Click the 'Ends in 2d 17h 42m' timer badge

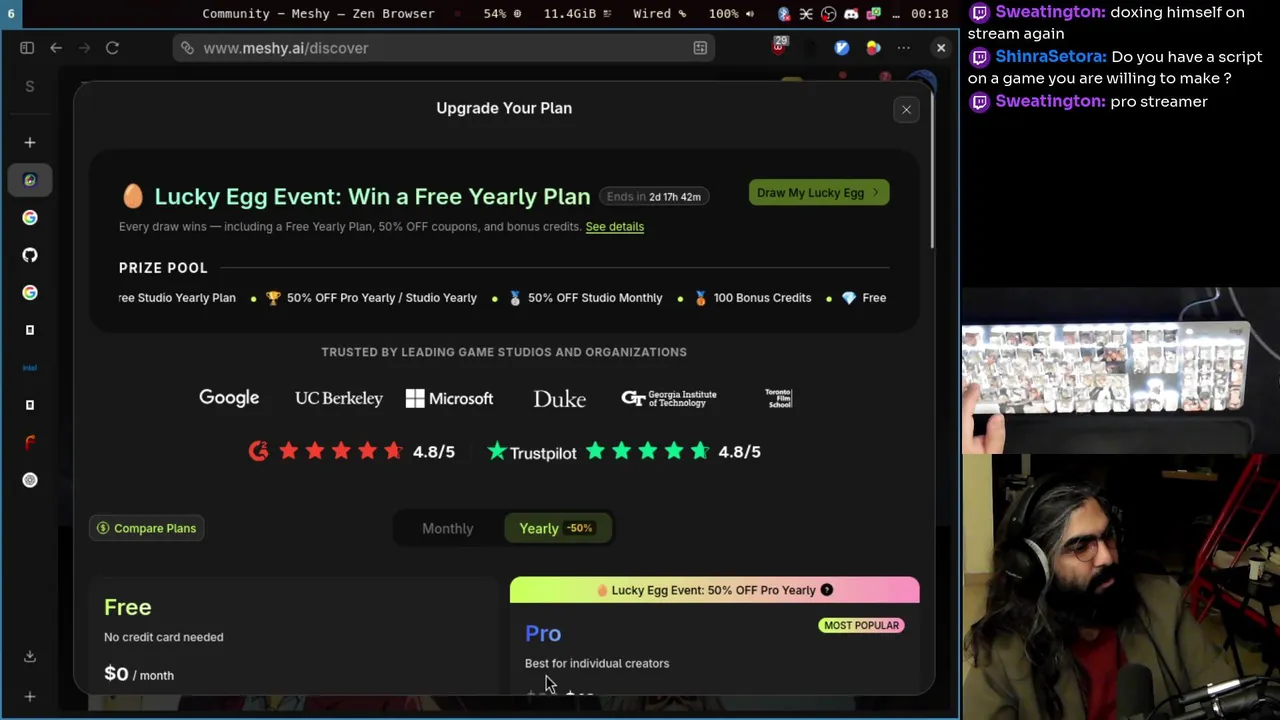coord(654,197)
